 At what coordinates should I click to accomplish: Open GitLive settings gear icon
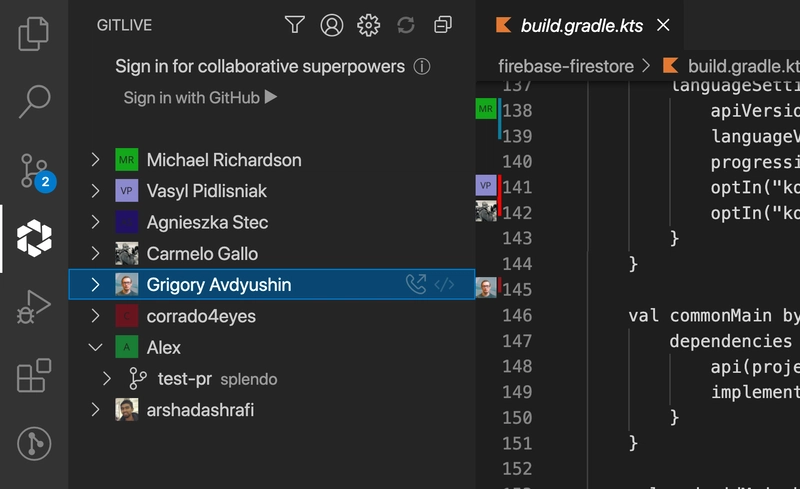[368, 25]
